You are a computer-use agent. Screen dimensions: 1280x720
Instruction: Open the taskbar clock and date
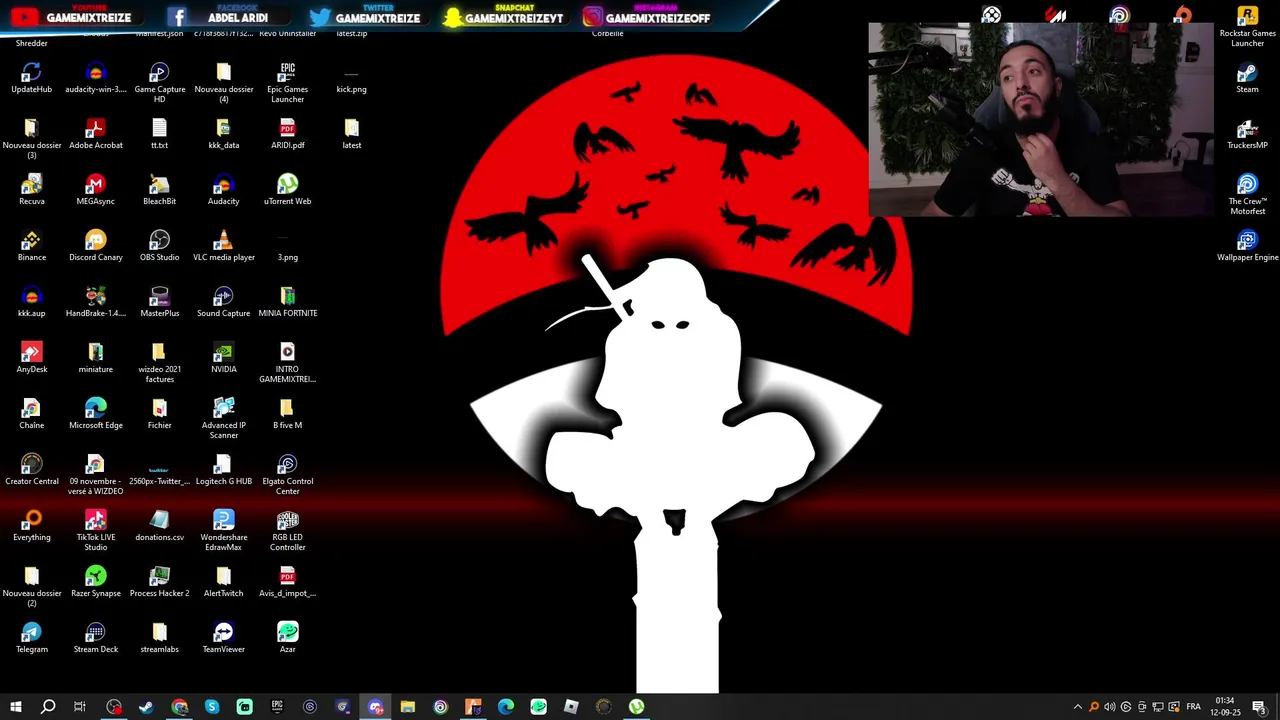tap(1225, 707)
